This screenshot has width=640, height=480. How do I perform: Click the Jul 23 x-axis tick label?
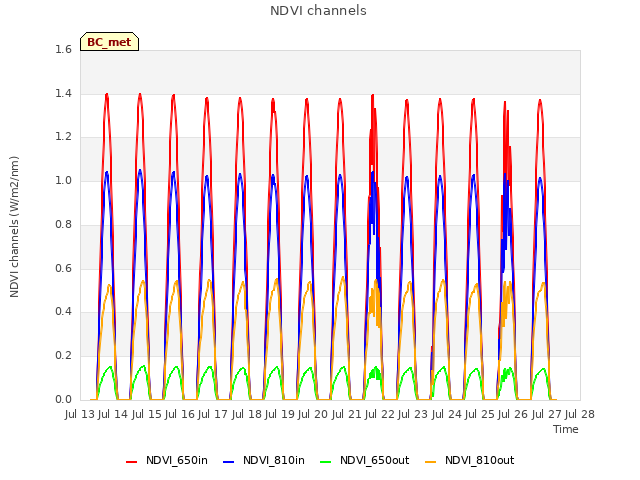[x=413, y=414]
